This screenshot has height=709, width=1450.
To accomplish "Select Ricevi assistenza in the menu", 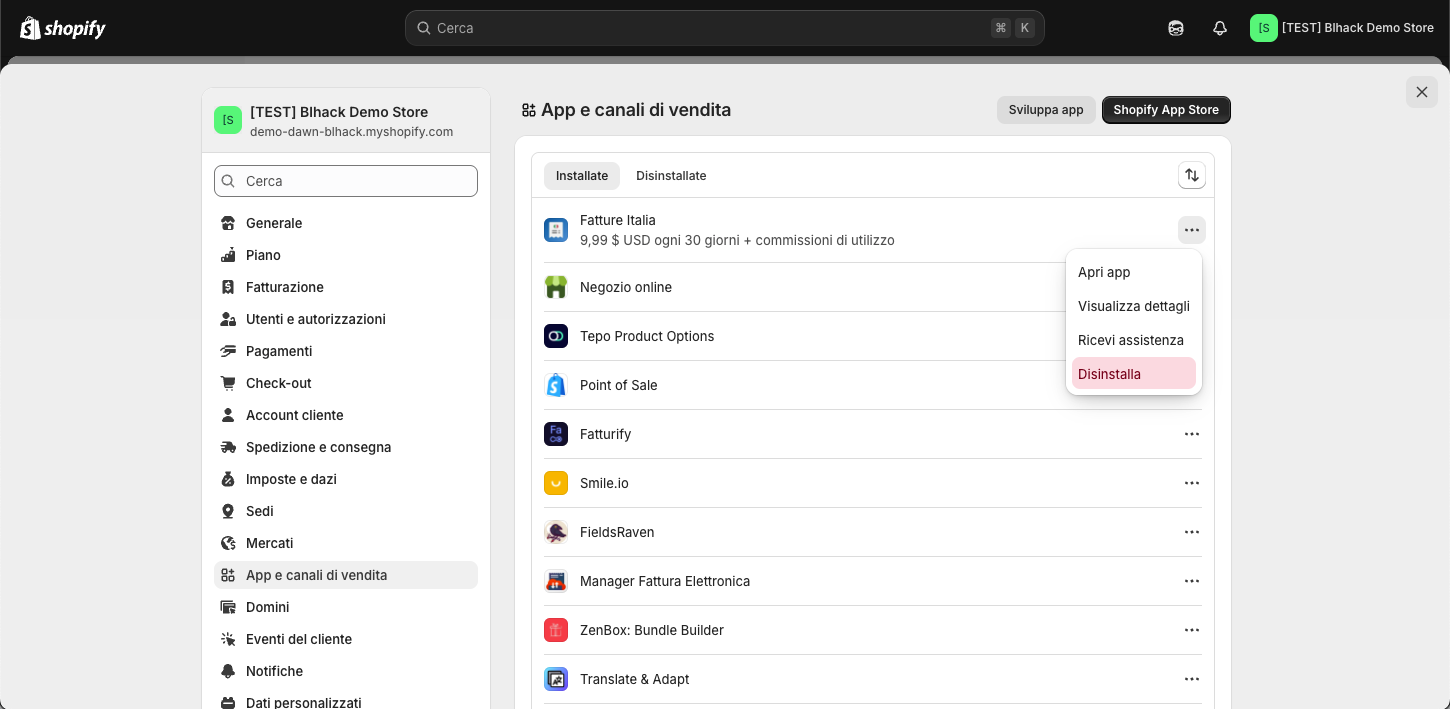I will [x=1134, y=340].
